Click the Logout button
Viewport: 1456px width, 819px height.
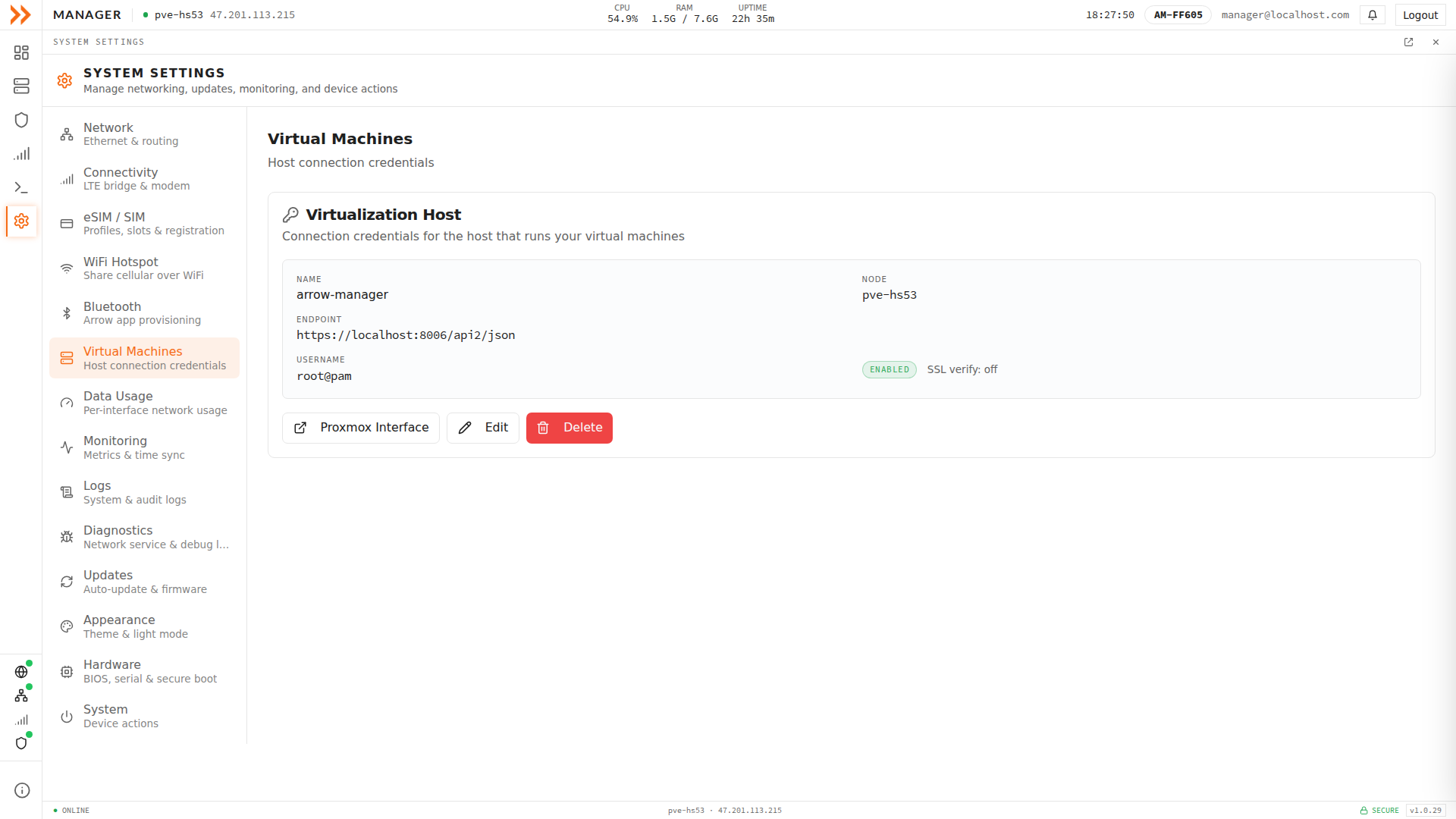[1420, 15]
